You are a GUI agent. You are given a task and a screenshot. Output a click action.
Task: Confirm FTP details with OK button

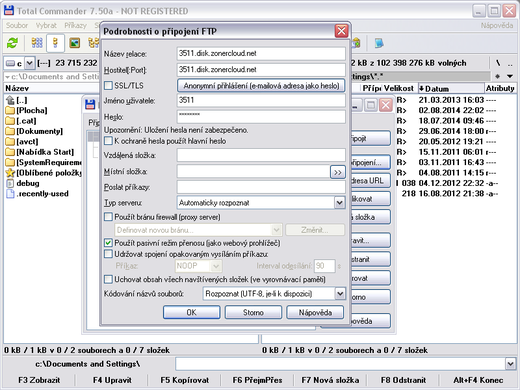point(191,312)
